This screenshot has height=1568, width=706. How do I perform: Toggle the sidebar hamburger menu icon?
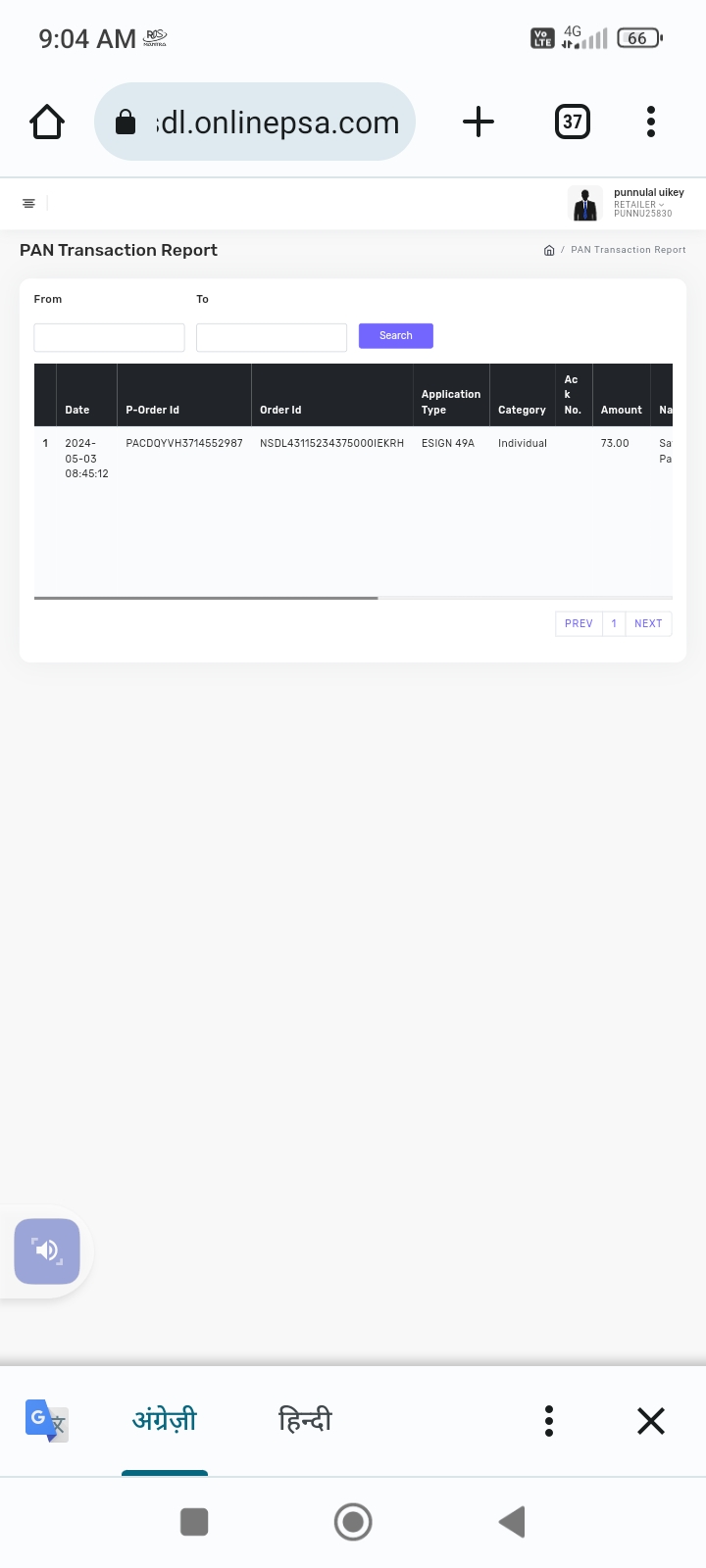[28, 204]
